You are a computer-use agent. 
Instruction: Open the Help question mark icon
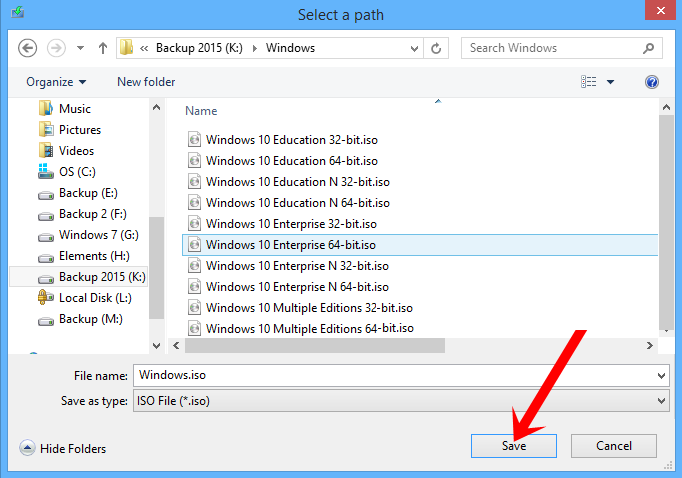coord(652,82)
